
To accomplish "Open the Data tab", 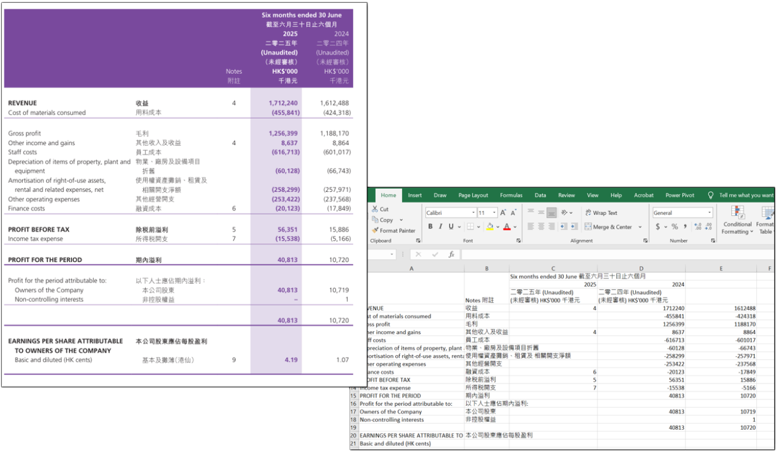I will click(x=540, y=195).
